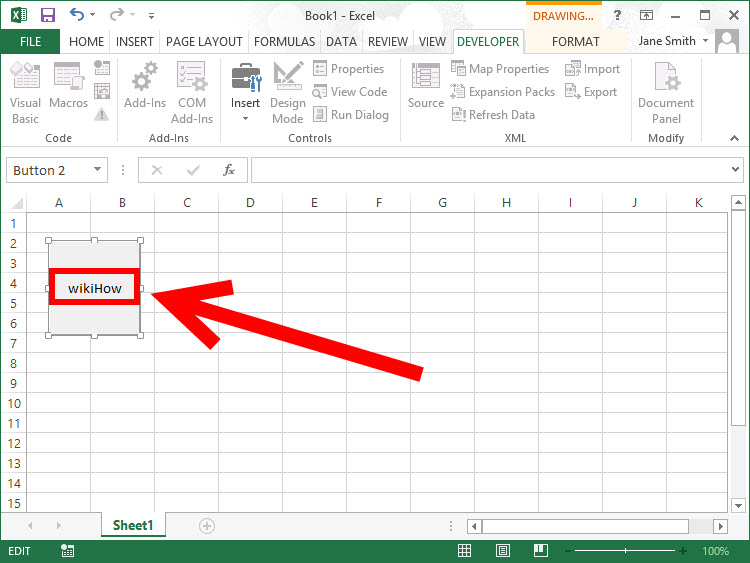Open the FILE tab
The image size is (750, 563).
pos(30,42)
